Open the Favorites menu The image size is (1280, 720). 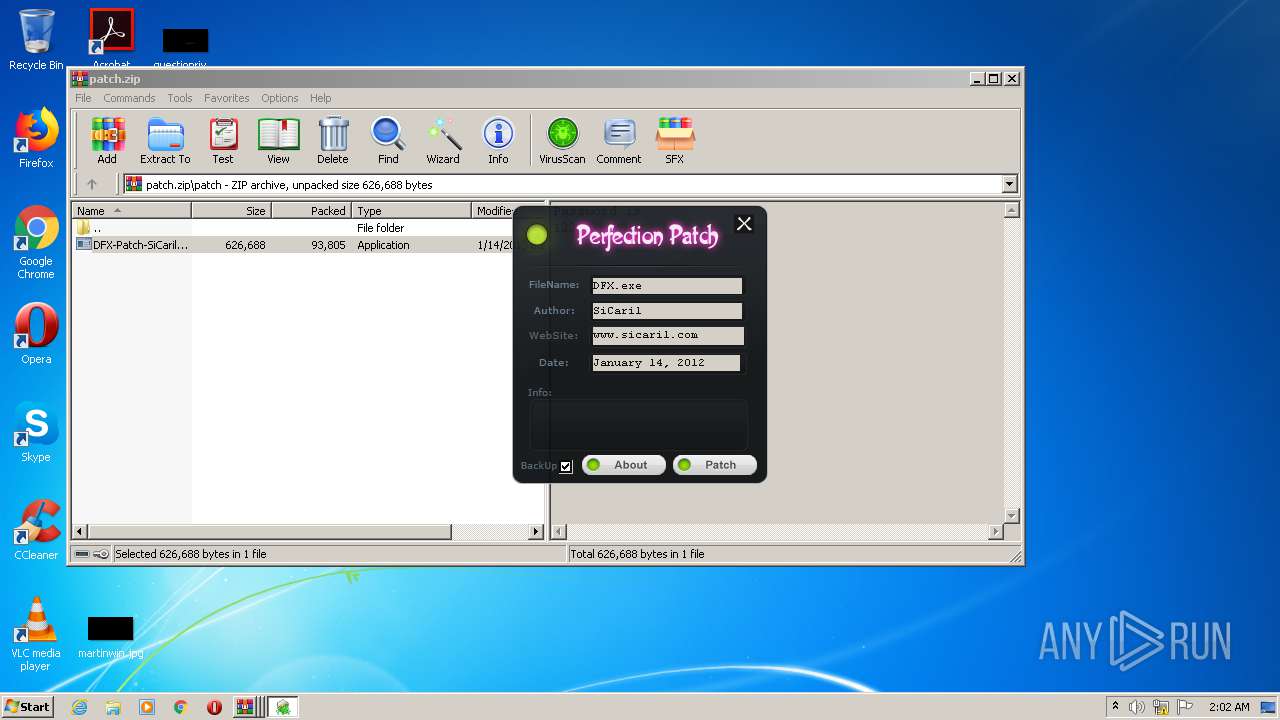(227, 98)
